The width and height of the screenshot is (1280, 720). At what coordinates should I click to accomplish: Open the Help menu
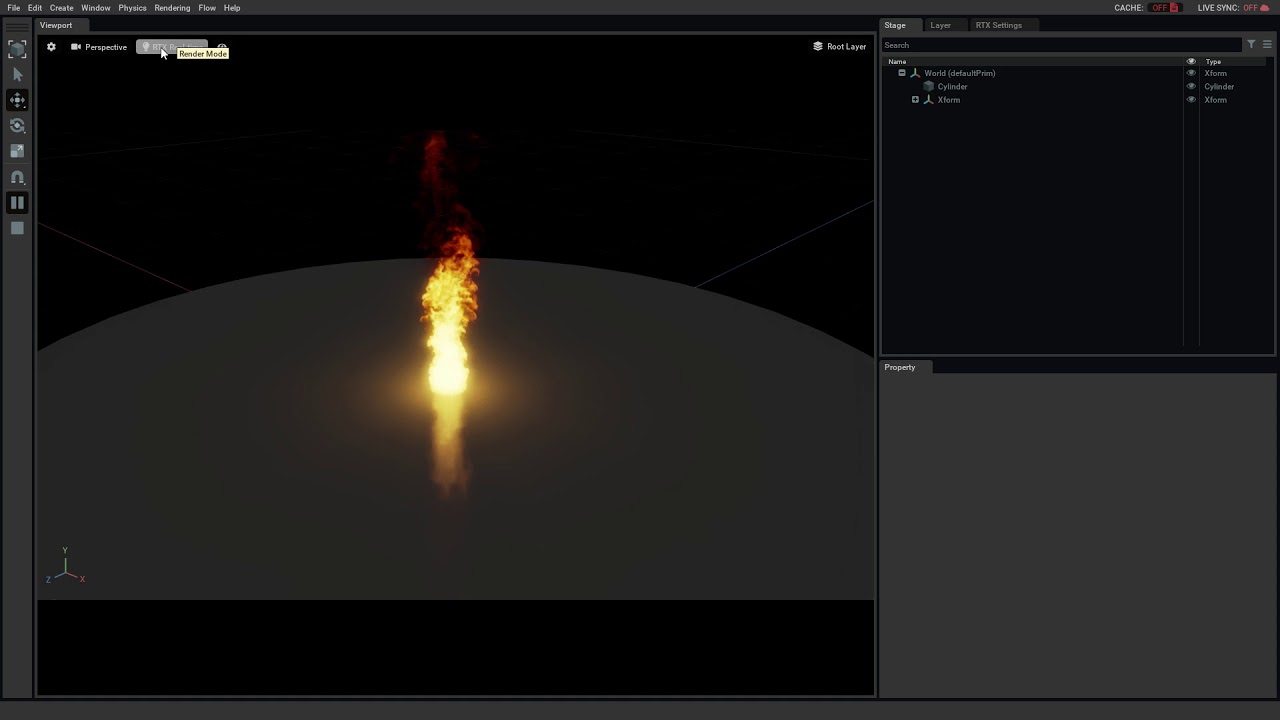[x=232, y=8]
